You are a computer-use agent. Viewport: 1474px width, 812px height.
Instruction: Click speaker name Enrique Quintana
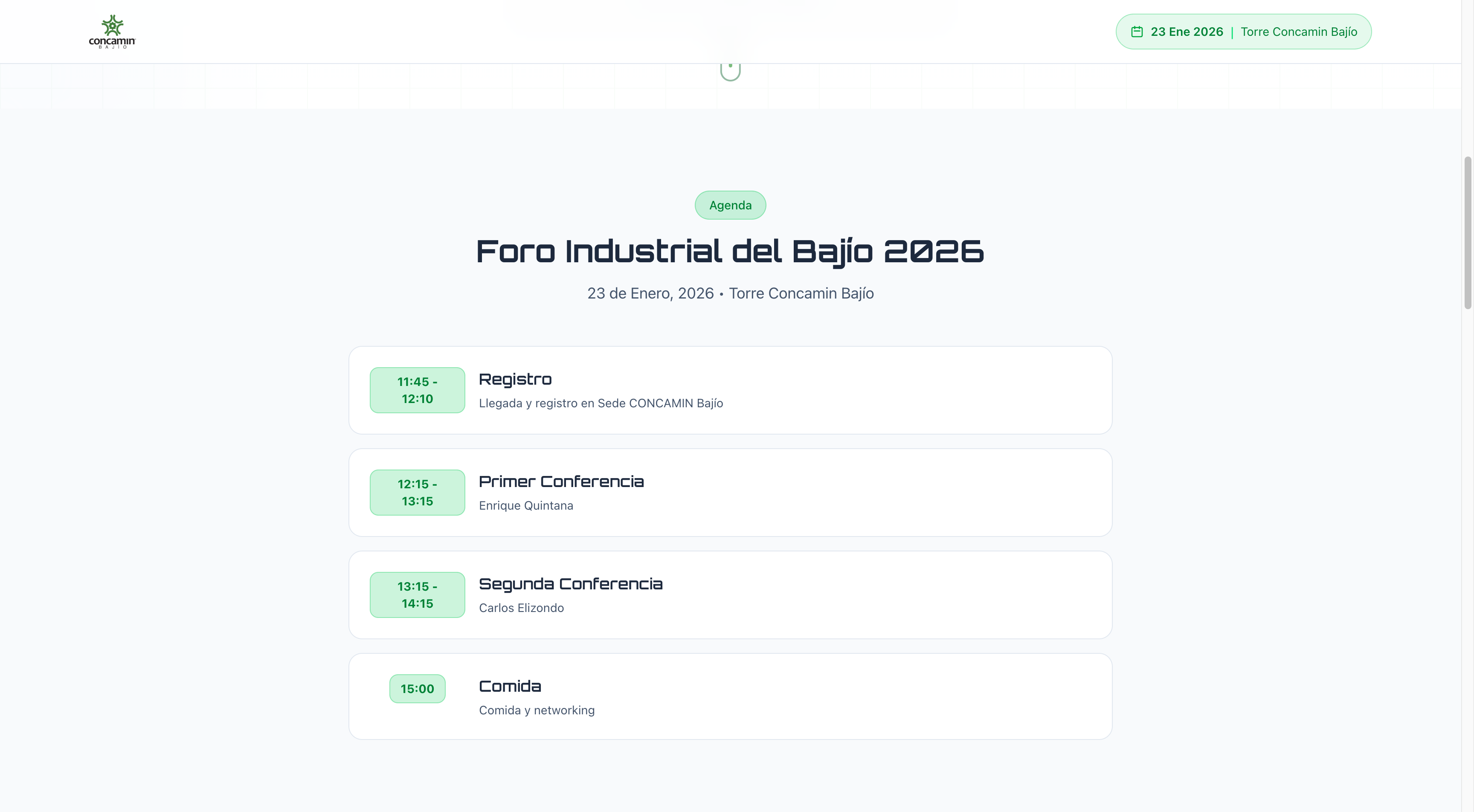(526, 506)
